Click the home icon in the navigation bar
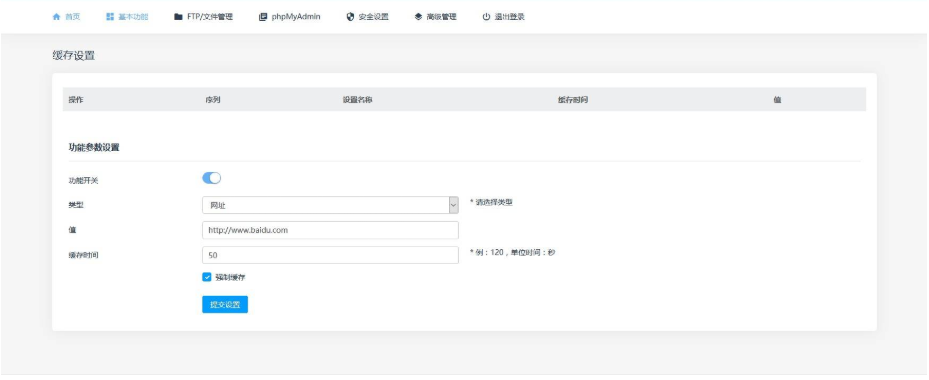The width and height of the screenshot is (929, 380). (56, 17)
